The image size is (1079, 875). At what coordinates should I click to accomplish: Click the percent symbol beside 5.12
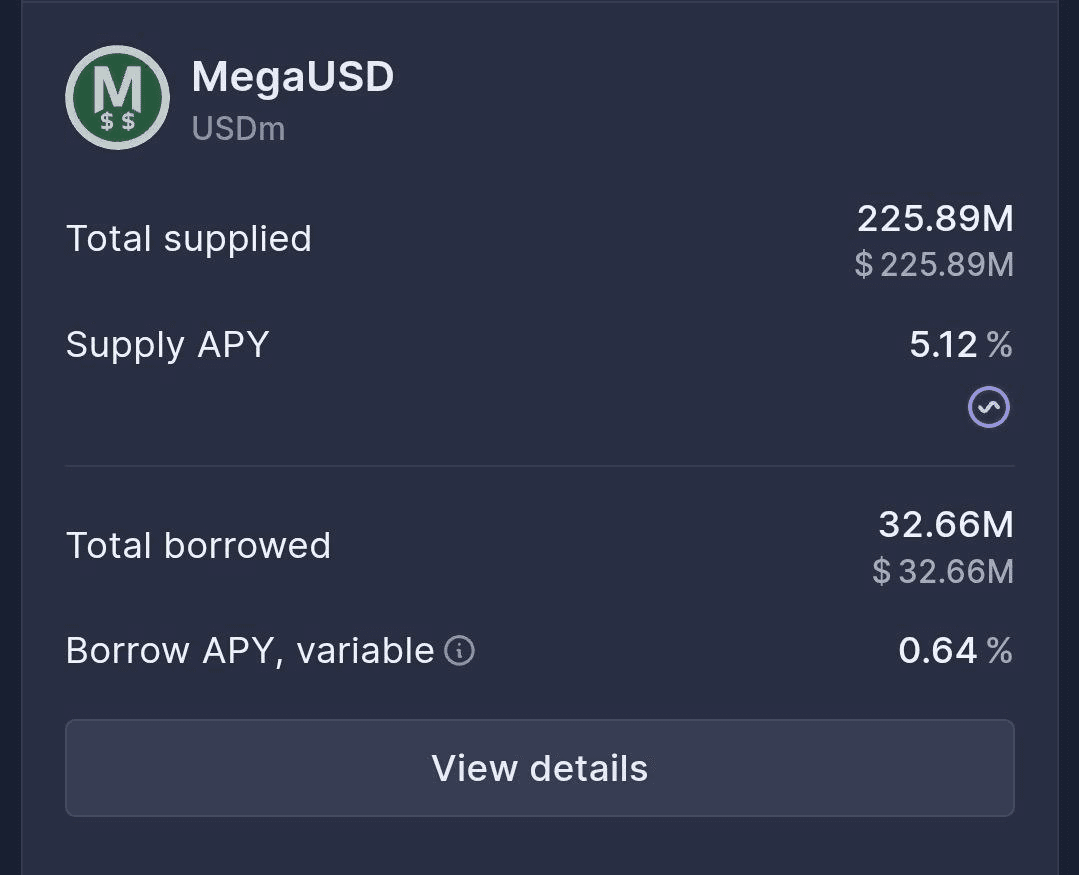coord(999,345)
